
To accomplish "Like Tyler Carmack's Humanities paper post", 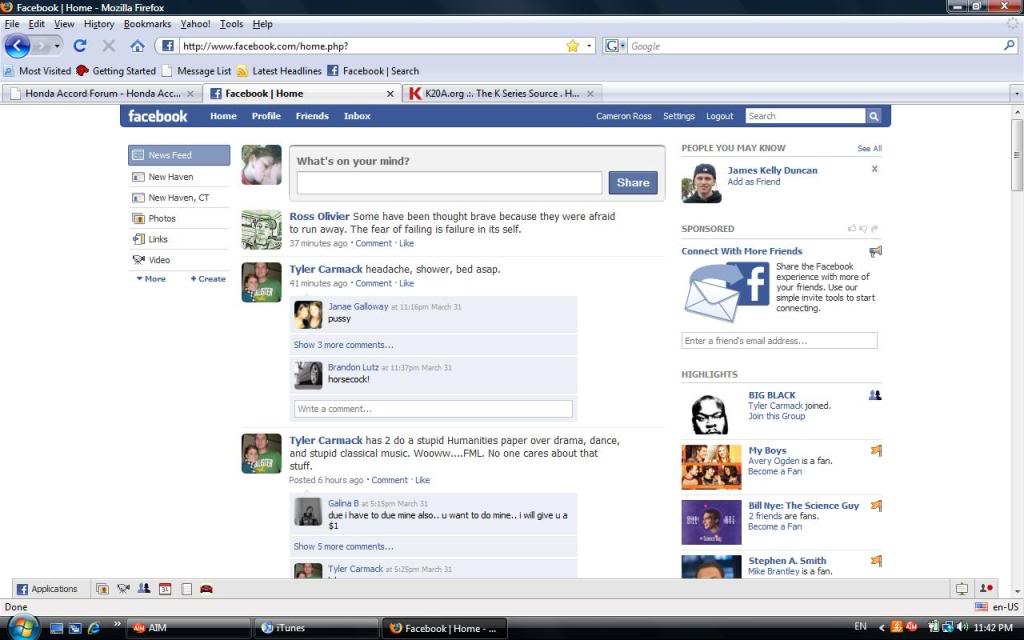I will pyautogui.click(x=421, y=479).
